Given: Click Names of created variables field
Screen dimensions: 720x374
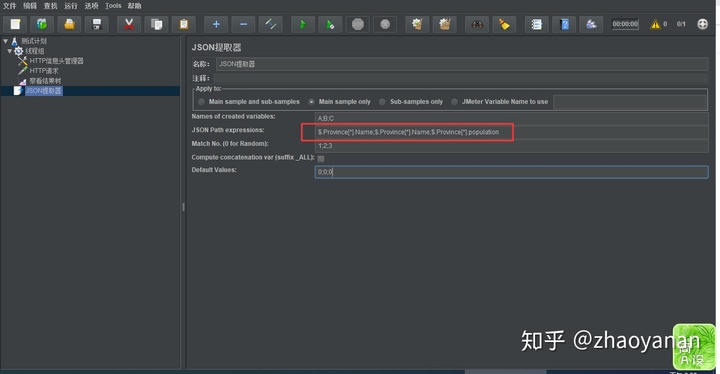Looking at the screenshot, I should (511, 118).
